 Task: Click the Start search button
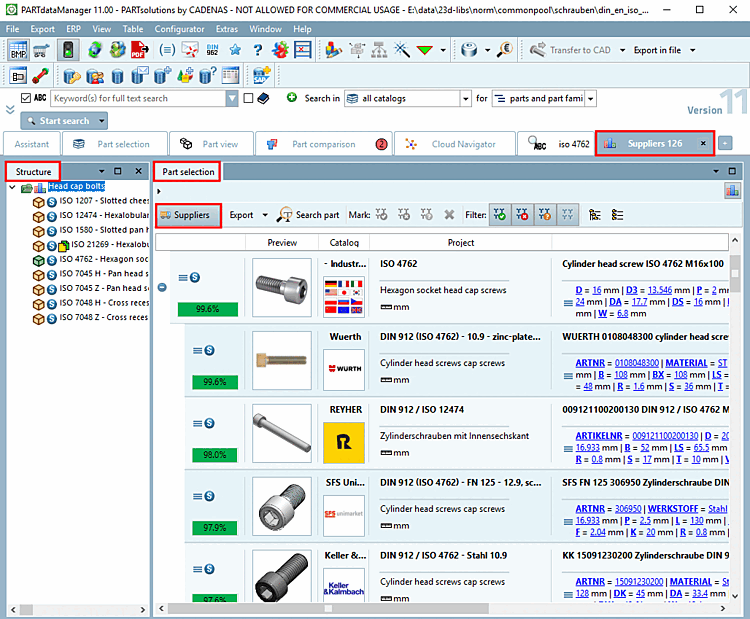tap(64, 121)
